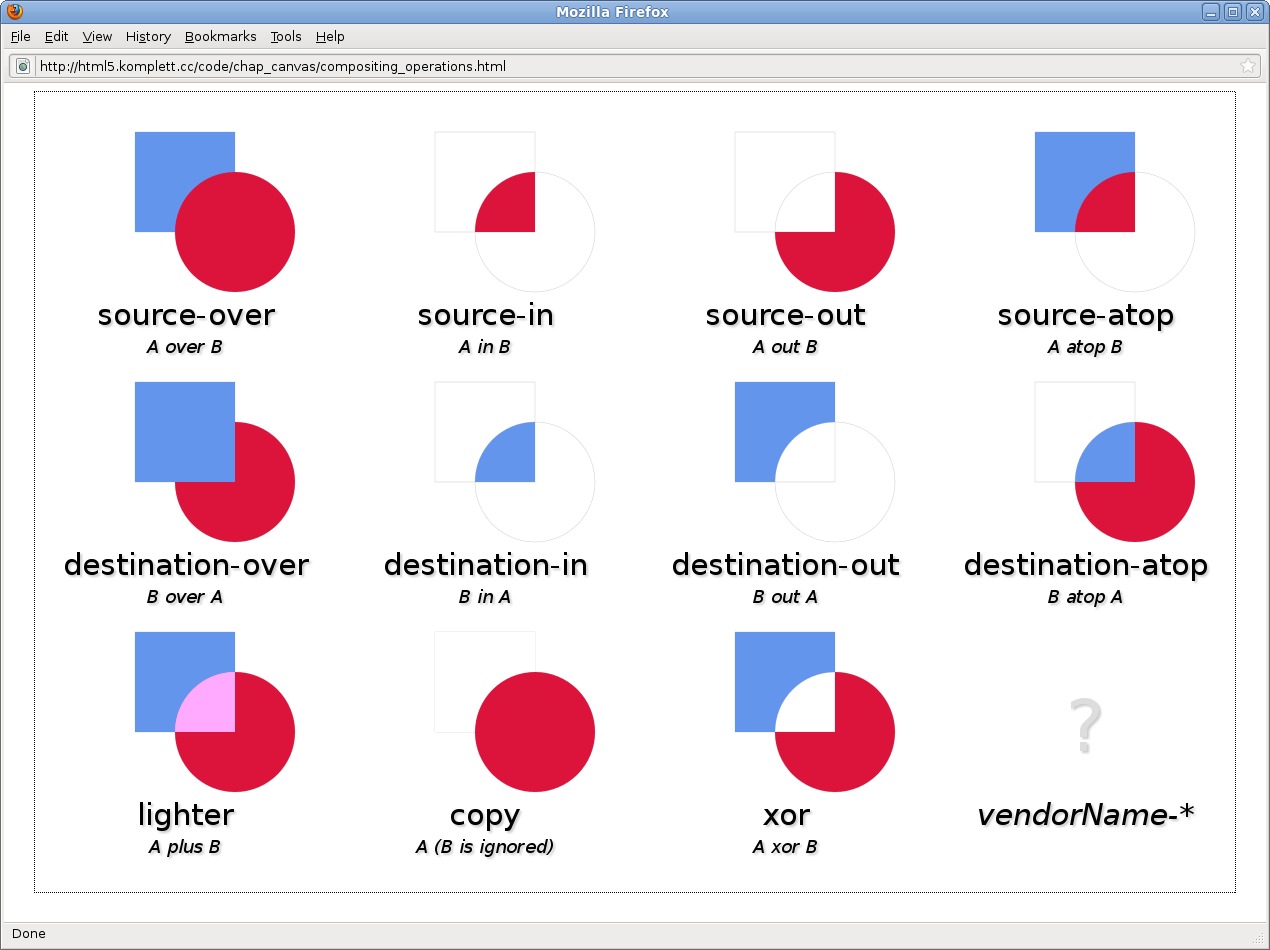The height and width of the screenshot is (950, 1270).
Task: Click the xor compositing illustration
Action: [815, 712]
